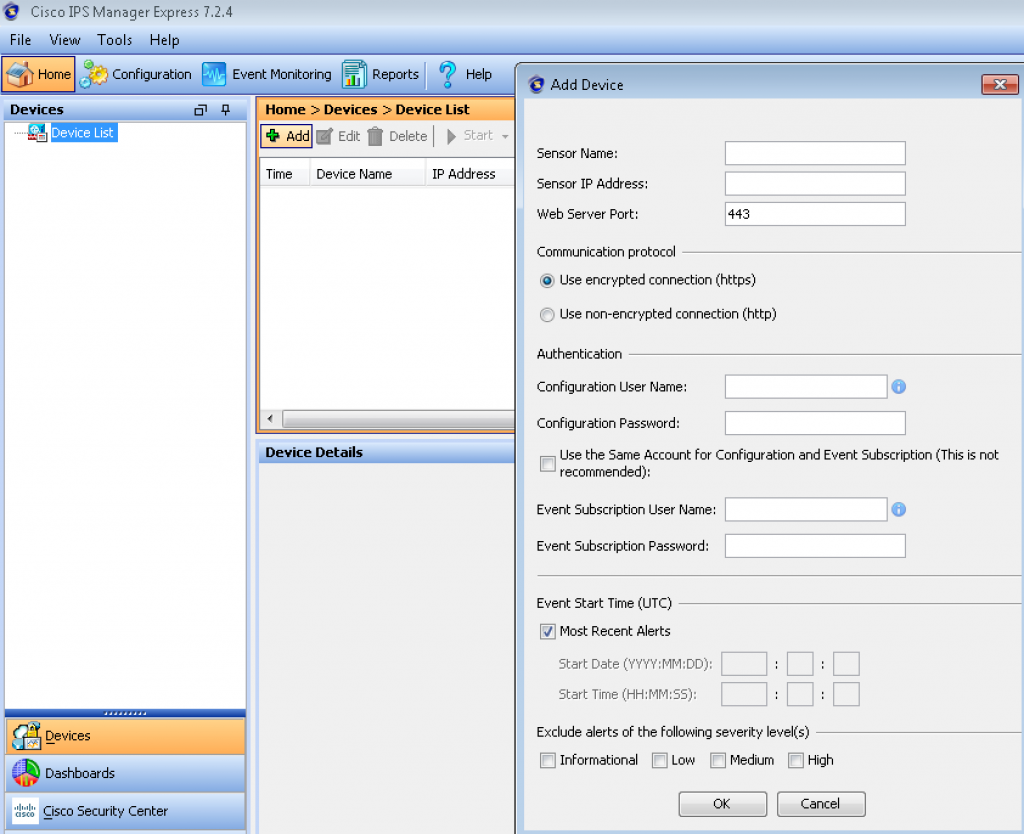The image size is (1024, 834).
Task: Open the Dashboards panel section
Action: tap(80, 773)
